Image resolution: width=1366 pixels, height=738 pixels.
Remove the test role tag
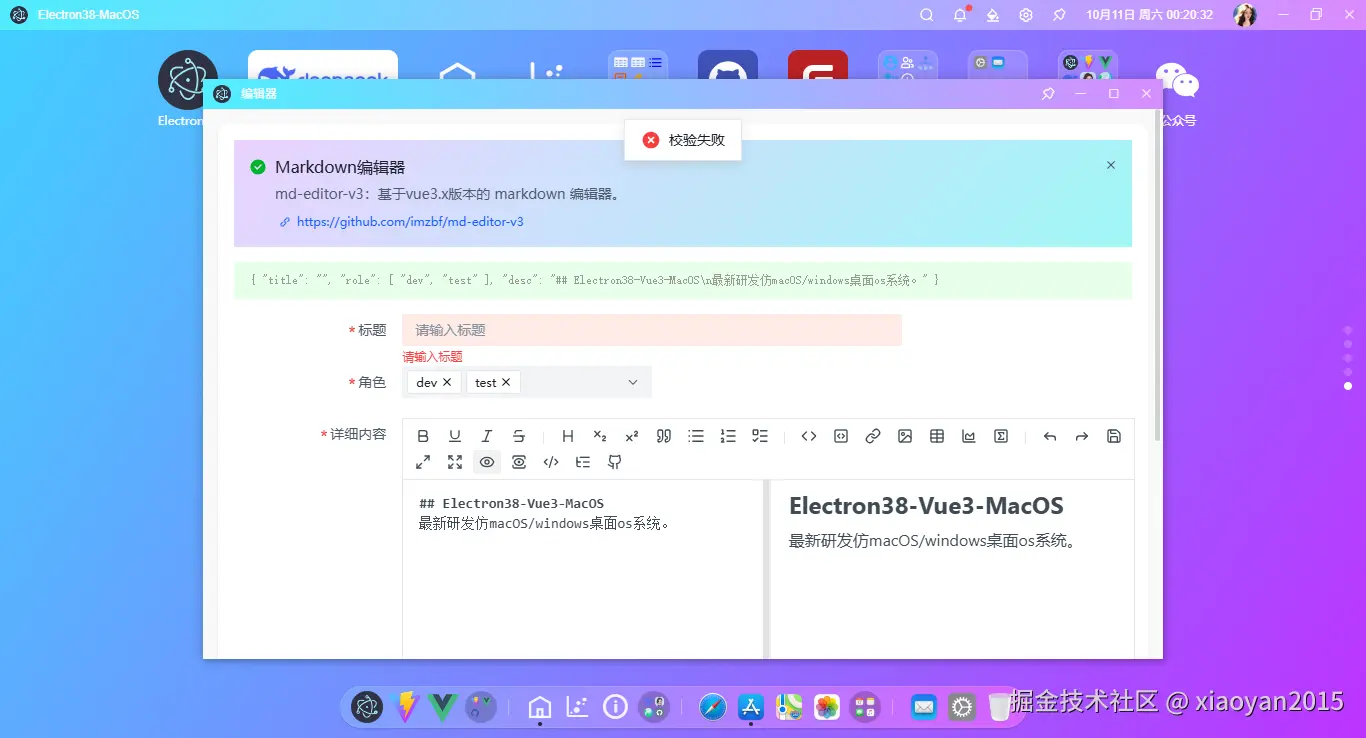[508, 382]
